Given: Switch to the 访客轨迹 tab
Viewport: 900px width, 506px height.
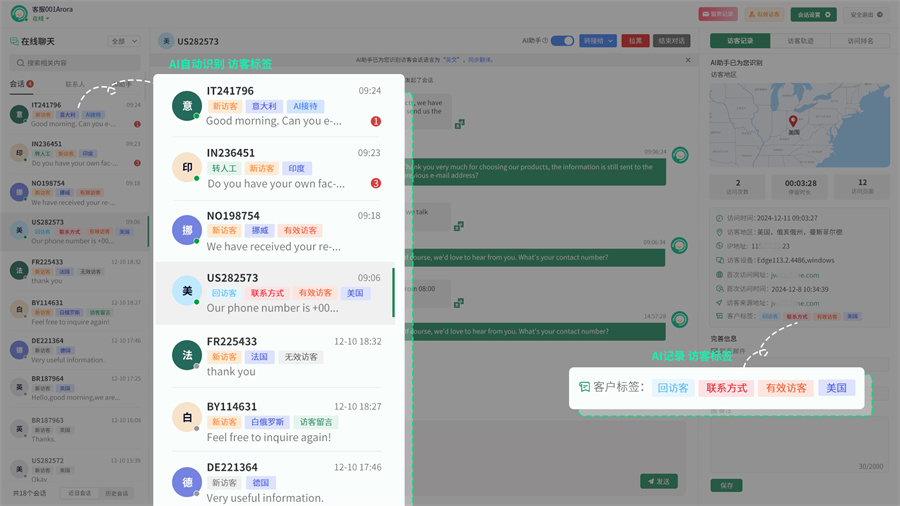Looking at the screenshot, I should (x=800, y=41).
